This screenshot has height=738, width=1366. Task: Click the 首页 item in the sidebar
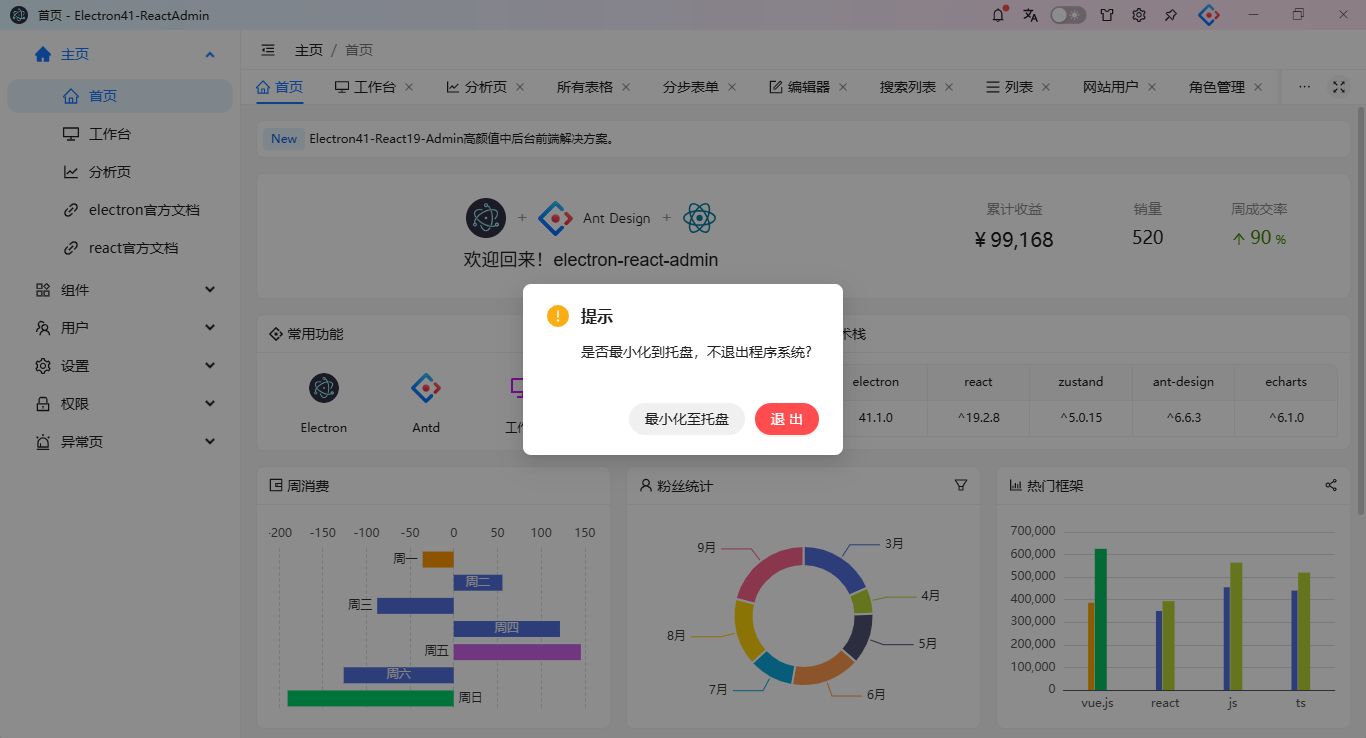coord(120,96)
